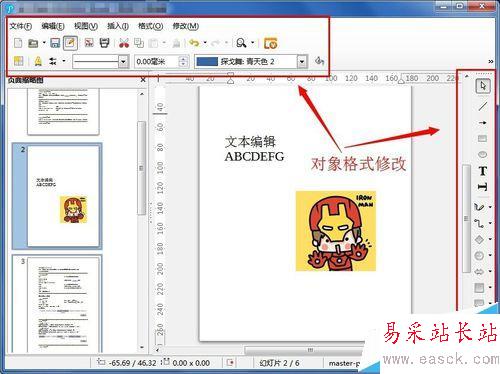Expand the Connector tool dropdown arrow
The height and width of the screenshot is (374, 500).
[490, 223]
